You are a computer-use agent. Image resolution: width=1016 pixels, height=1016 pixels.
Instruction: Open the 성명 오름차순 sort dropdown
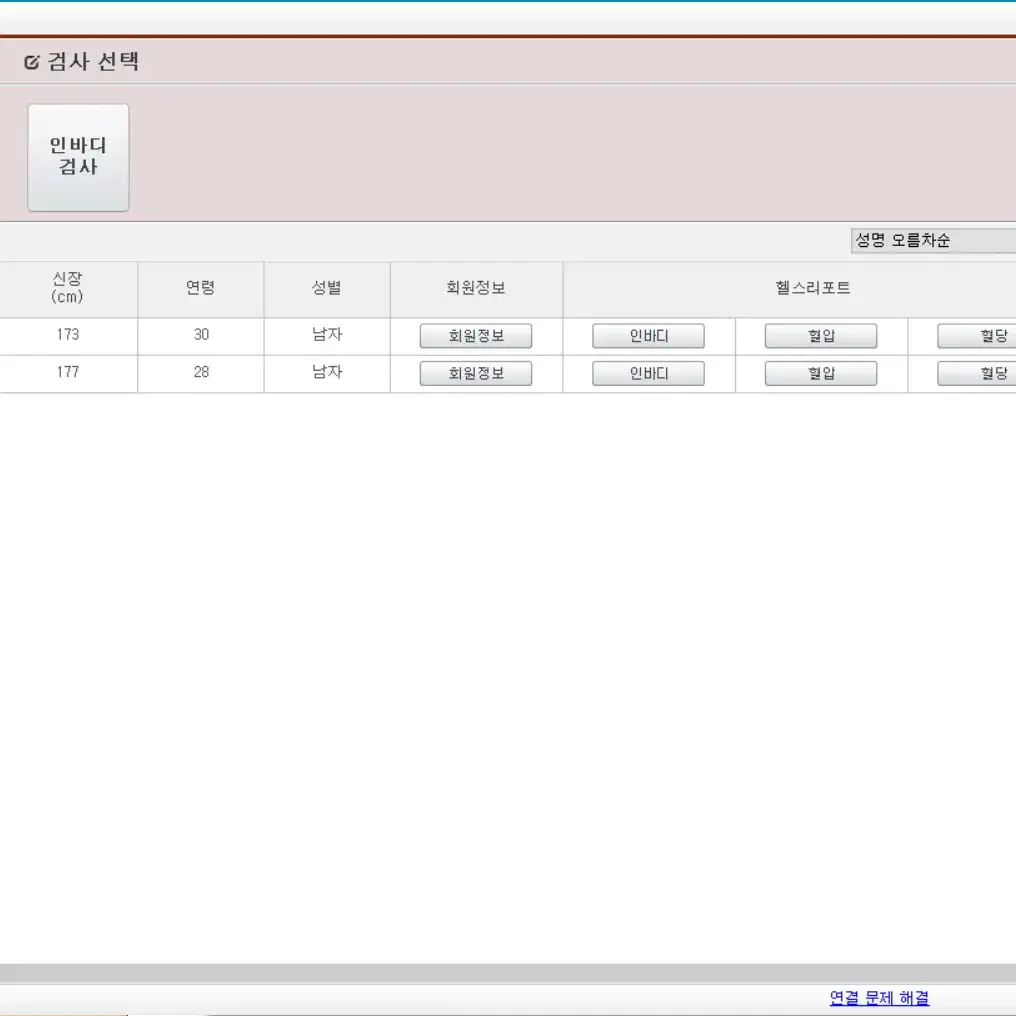(x=933, y=240)
